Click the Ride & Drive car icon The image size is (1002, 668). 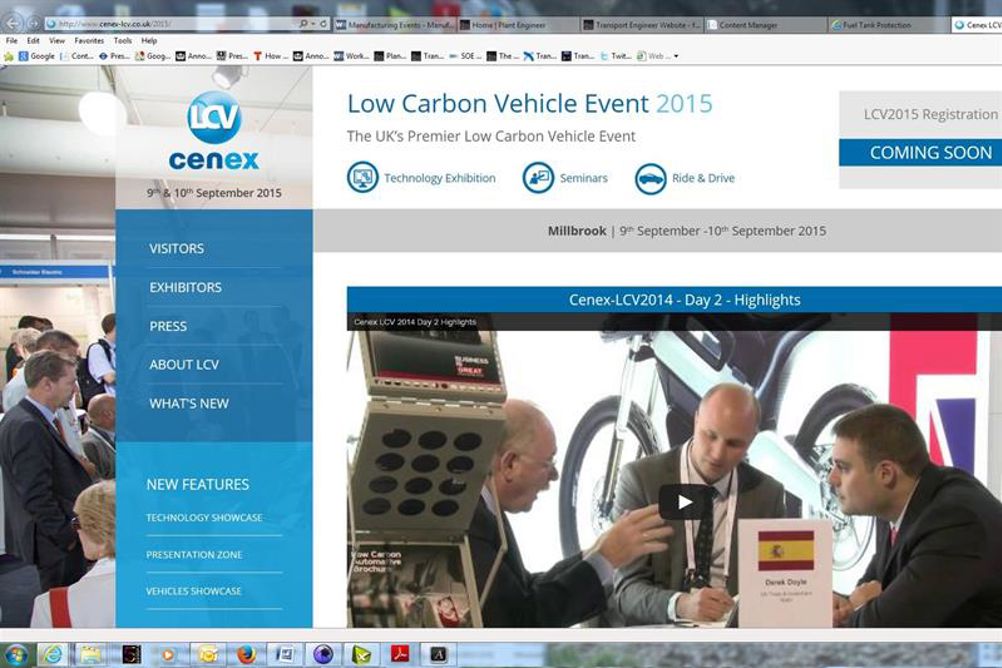click(651, 178)
